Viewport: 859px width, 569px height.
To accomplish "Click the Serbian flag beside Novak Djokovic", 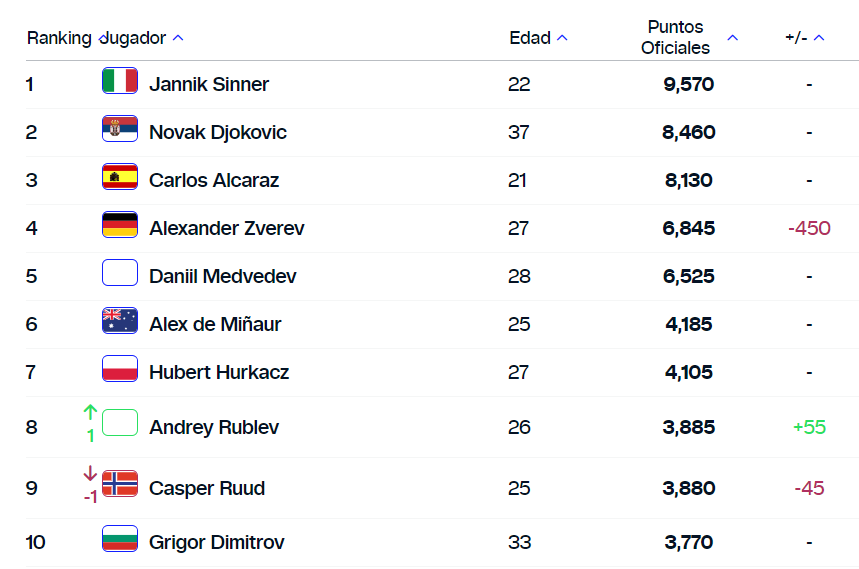I will (120, 129).
